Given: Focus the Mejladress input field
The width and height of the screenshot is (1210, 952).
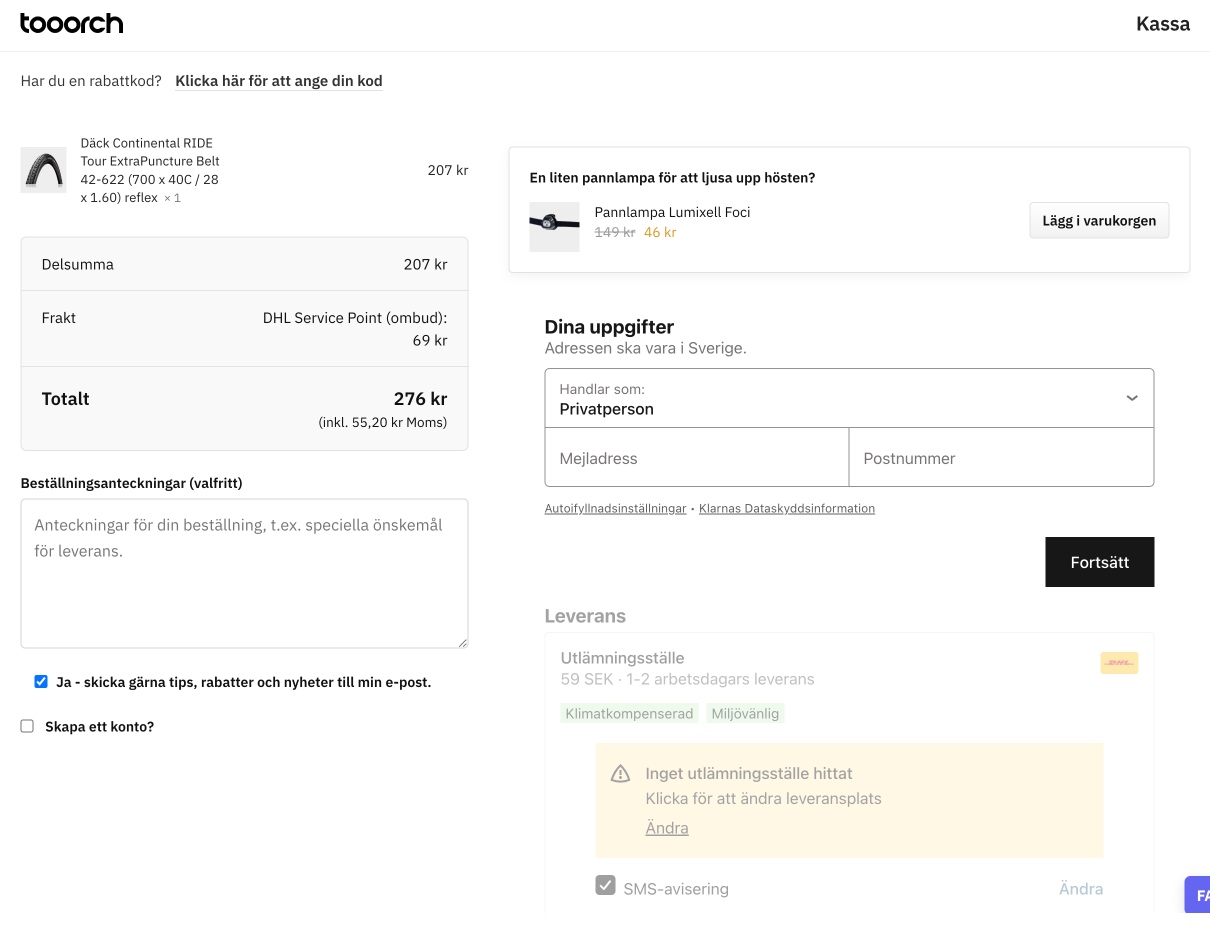Looking at the screenshot, I should click(696, 458).
